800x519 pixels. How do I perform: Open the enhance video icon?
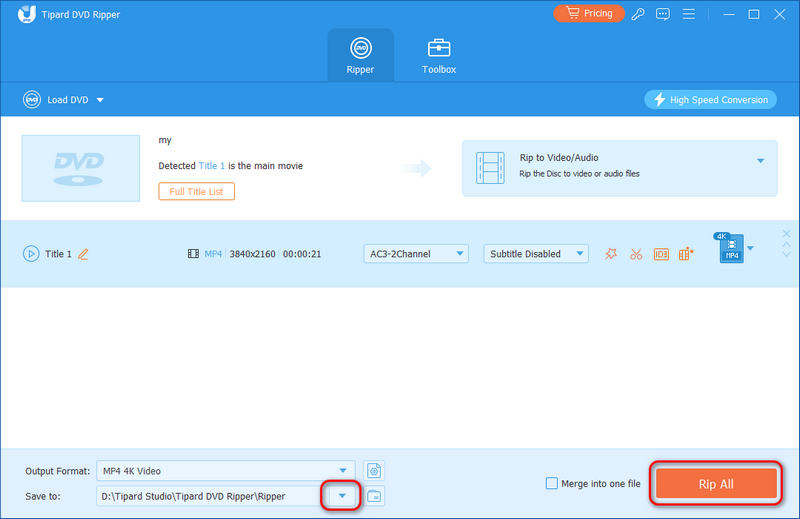click(686, 254)
